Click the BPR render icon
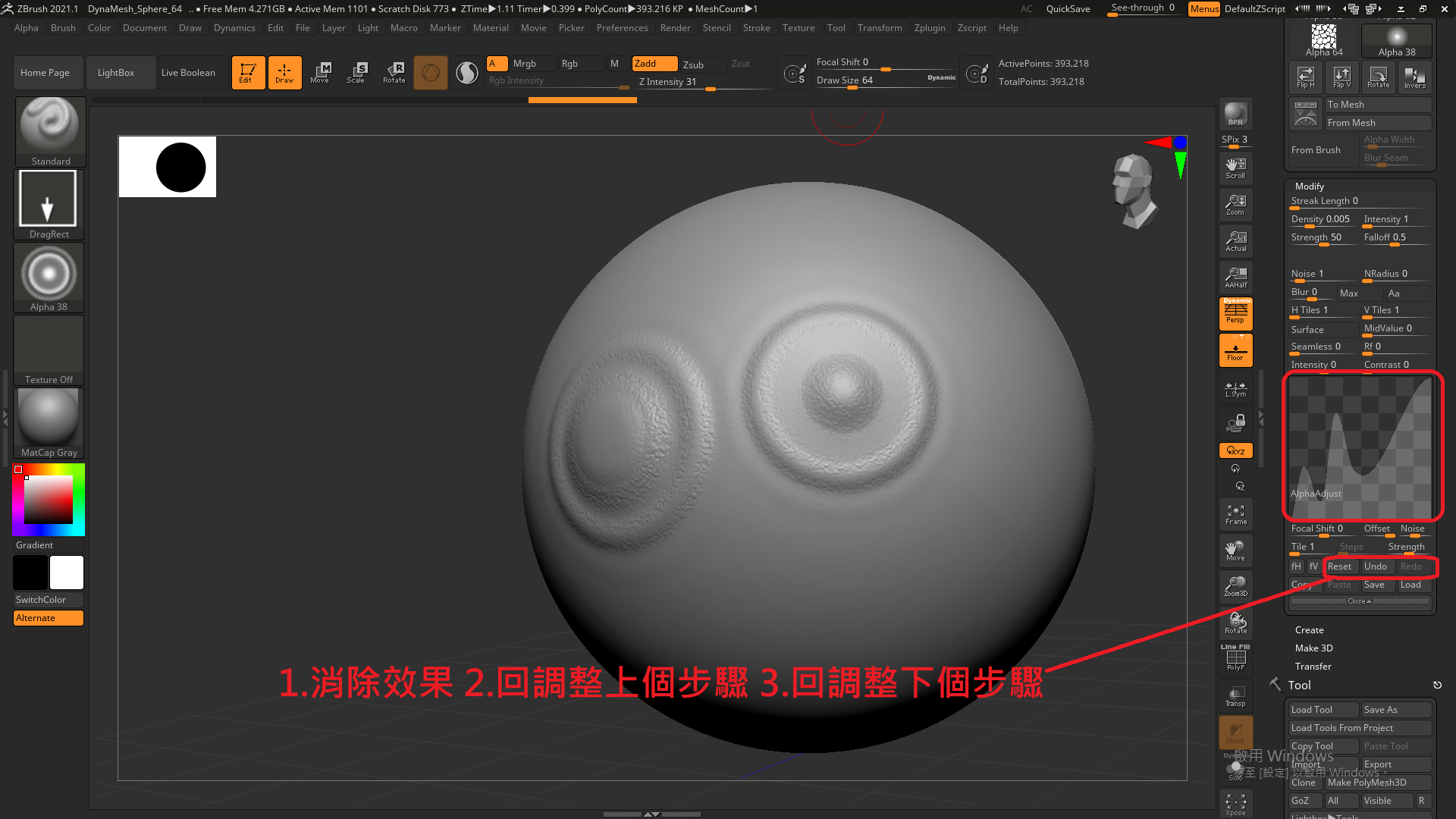1456x819 pixels. point(1235,114)
